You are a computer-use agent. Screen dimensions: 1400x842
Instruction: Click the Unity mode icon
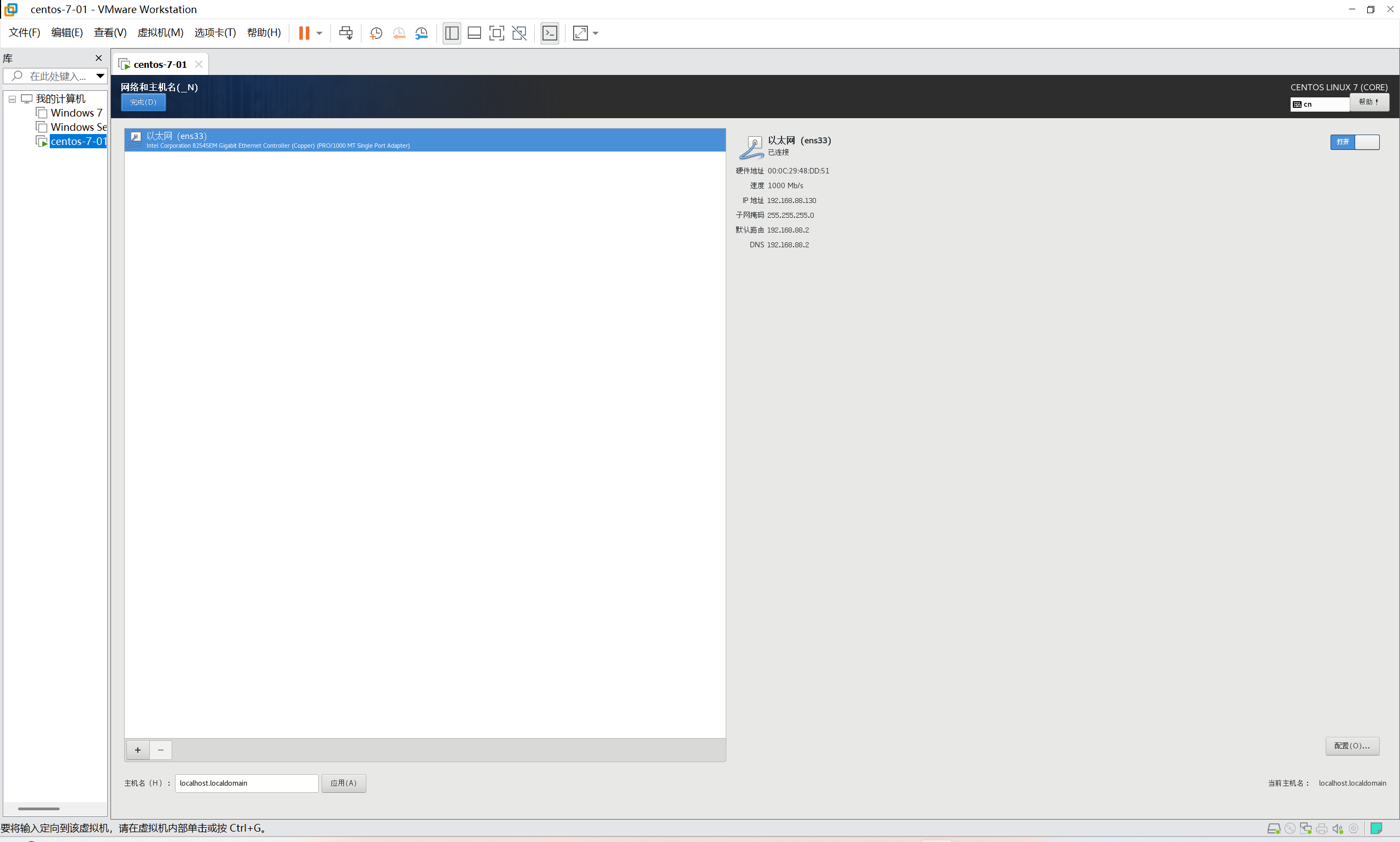pyautogui.click(x=519, y=33)
